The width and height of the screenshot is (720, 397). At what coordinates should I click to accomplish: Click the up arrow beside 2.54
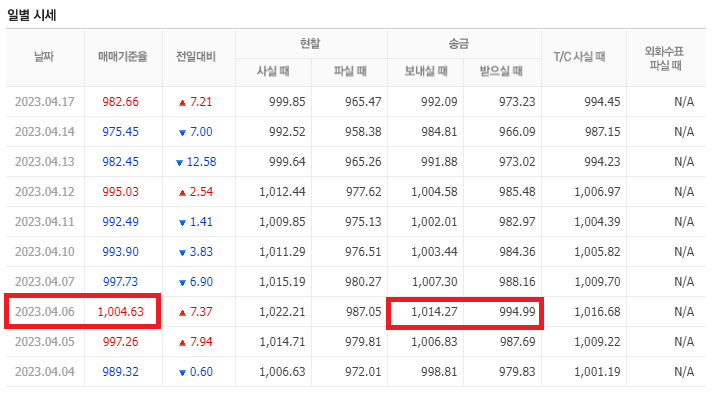pyautogui.click(x=182, y=193)
